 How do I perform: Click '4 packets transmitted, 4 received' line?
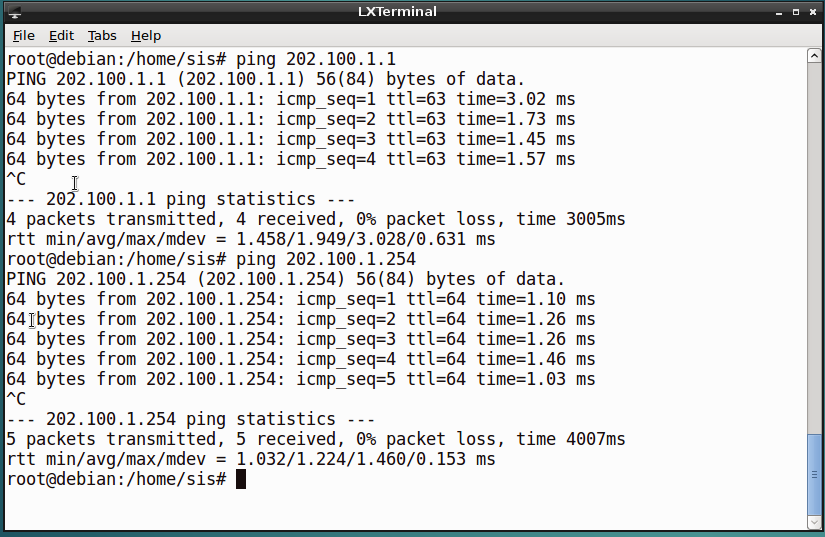[x=316, y=219]
